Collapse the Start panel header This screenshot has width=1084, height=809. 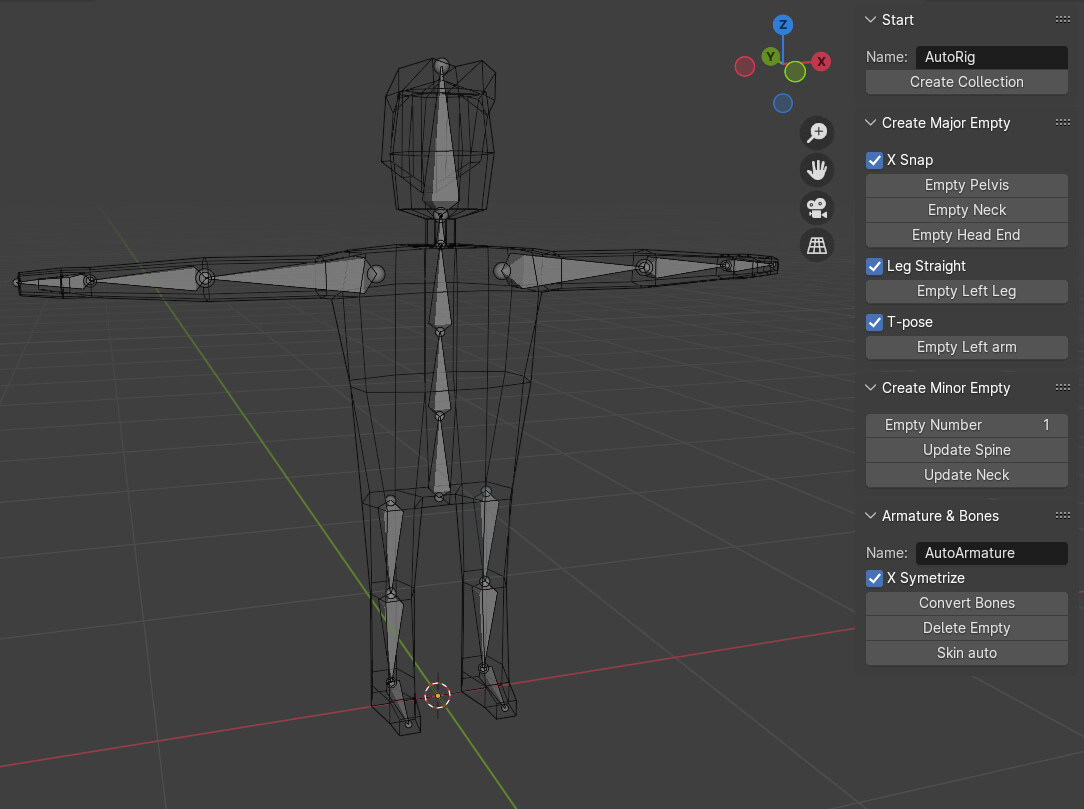pos(869,19)
